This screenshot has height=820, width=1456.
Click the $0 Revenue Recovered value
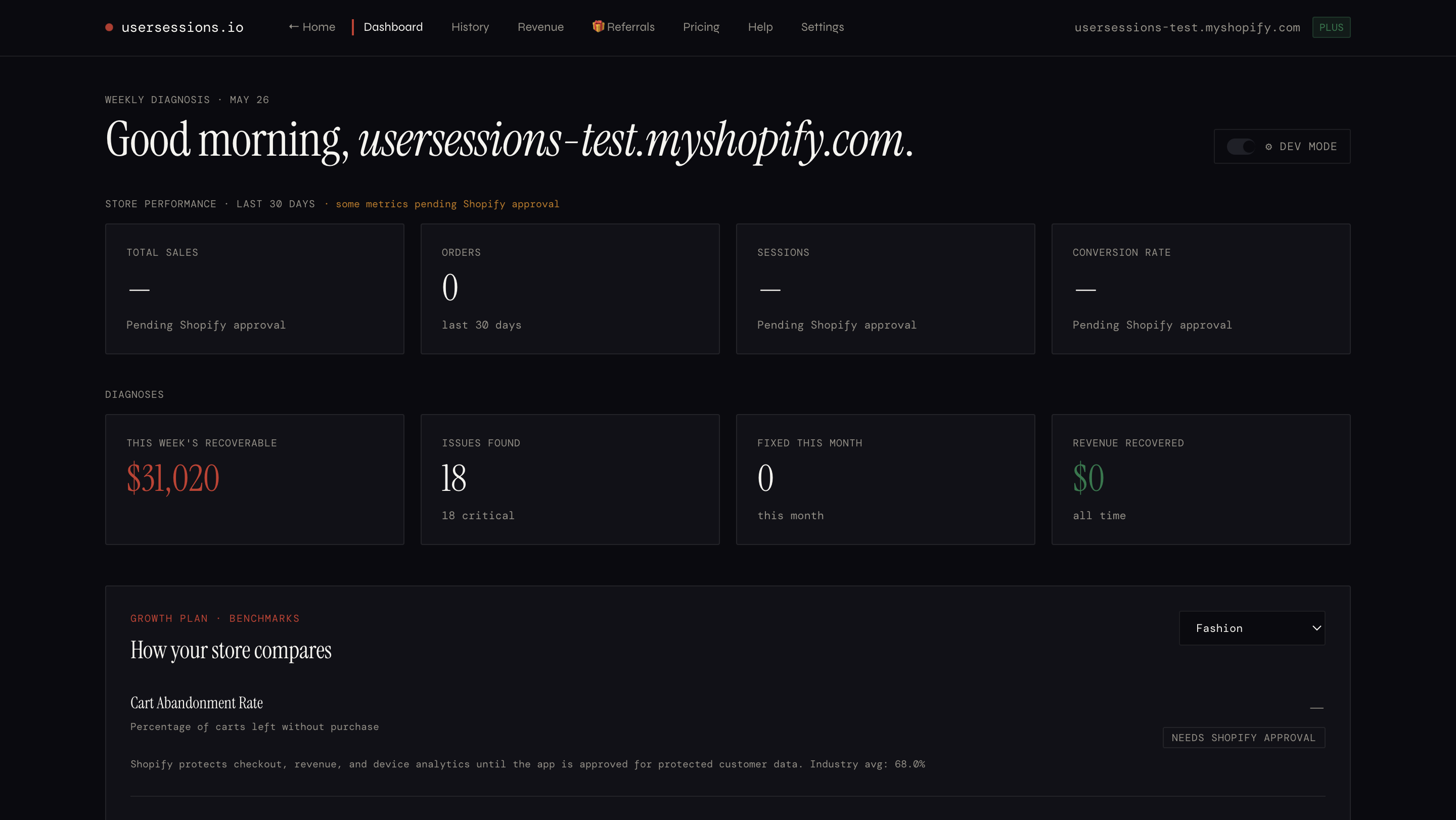point(1088,478)
